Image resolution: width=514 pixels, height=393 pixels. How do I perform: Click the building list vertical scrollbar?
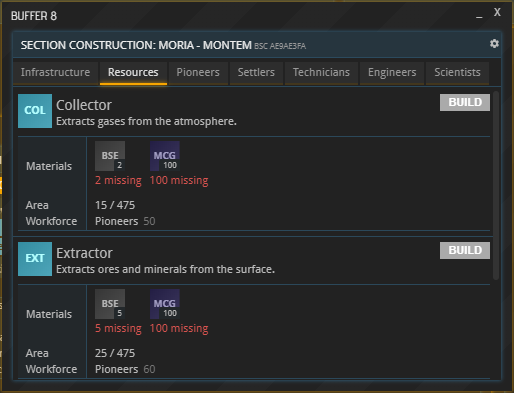[496, 185]
